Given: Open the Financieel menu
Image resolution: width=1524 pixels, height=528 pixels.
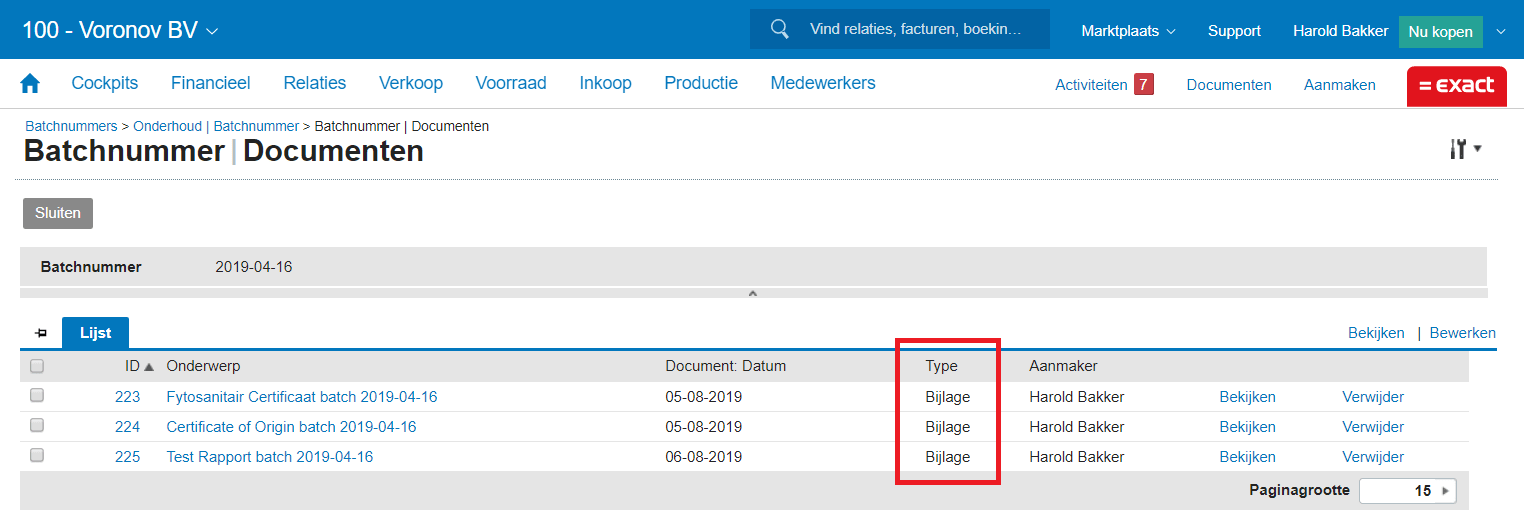Looking at the screenshot, I should click(210, 84).
